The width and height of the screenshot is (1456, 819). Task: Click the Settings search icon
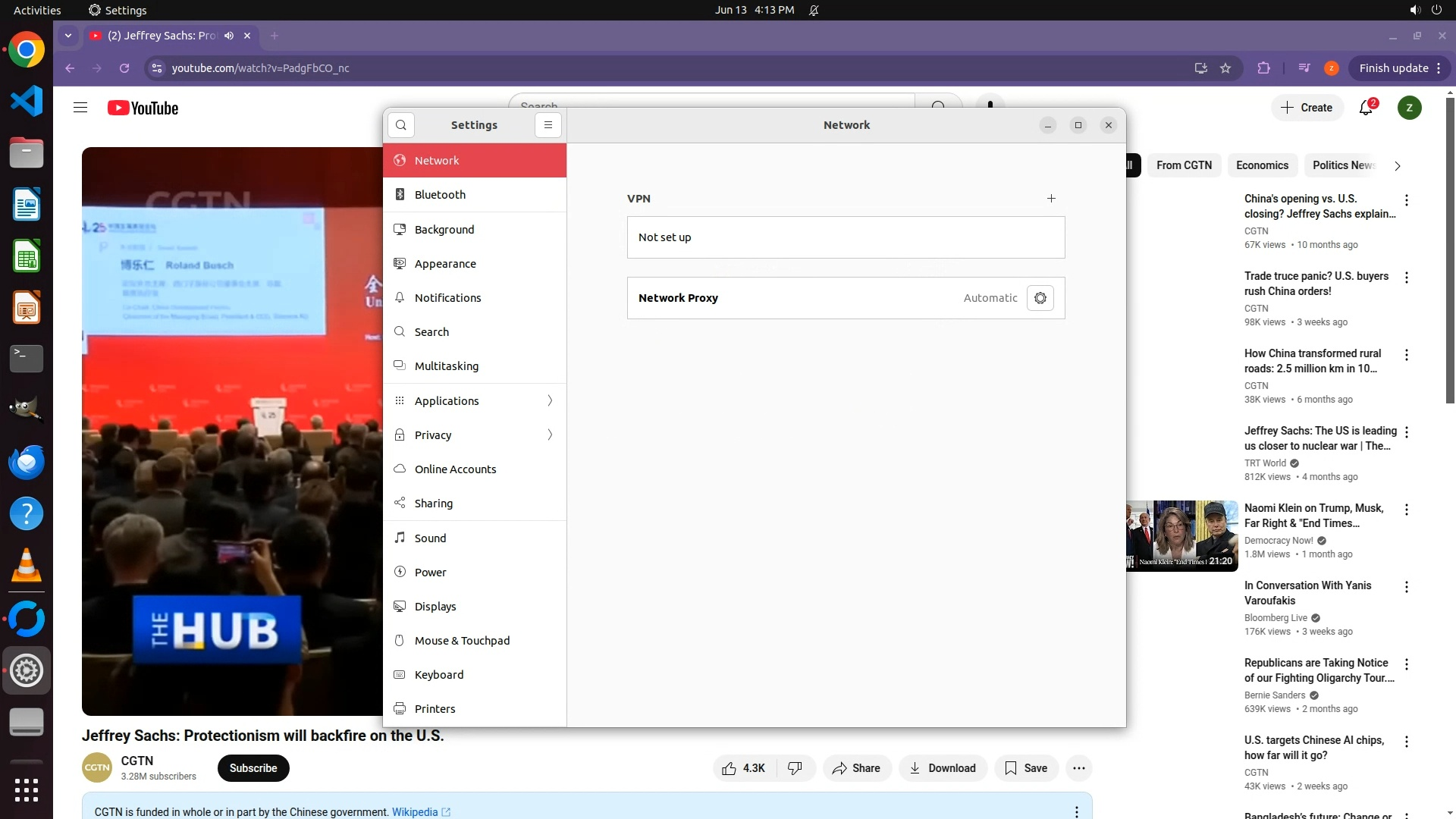coord(401,125)
